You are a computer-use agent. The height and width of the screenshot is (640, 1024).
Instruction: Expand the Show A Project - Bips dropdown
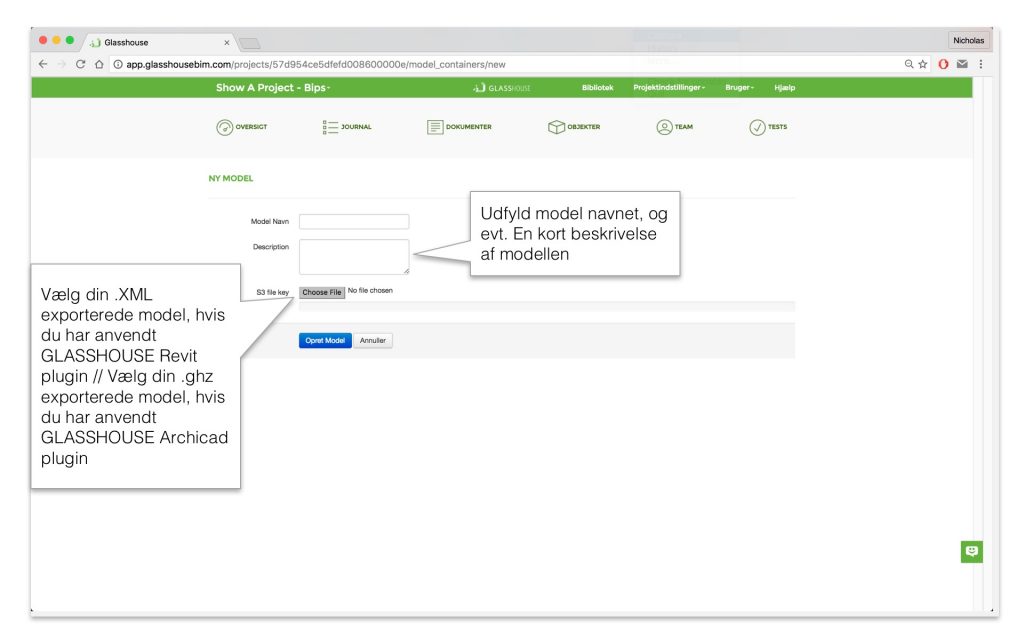[273, 88]
